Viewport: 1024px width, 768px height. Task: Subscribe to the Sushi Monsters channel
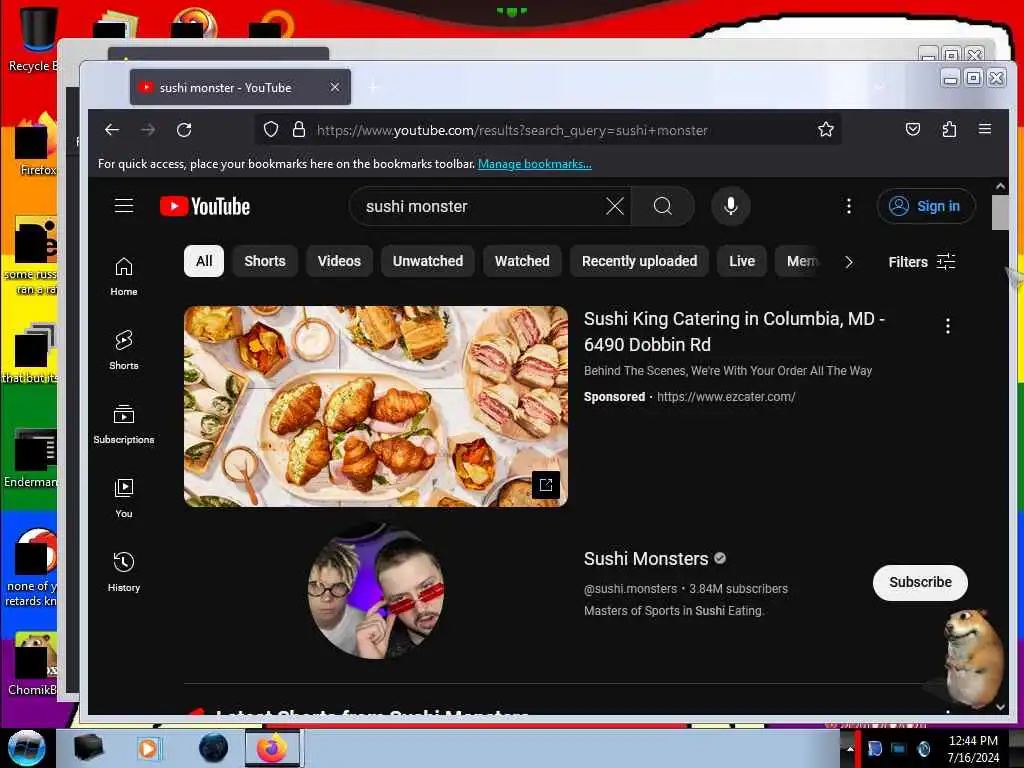point(920,582)
